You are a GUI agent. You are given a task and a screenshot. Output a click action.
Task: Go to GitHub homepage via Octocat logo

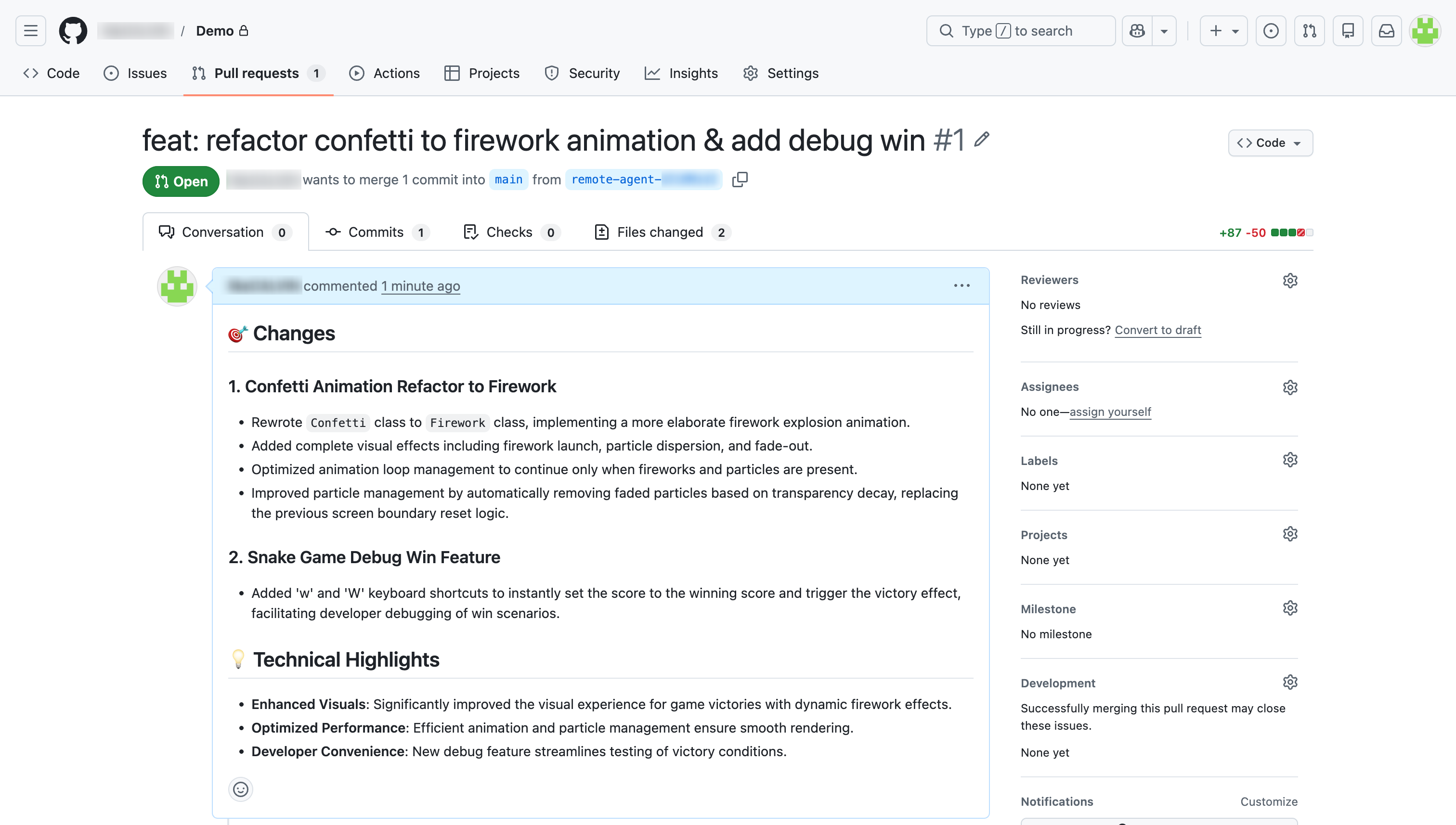(x=73, y=31)
